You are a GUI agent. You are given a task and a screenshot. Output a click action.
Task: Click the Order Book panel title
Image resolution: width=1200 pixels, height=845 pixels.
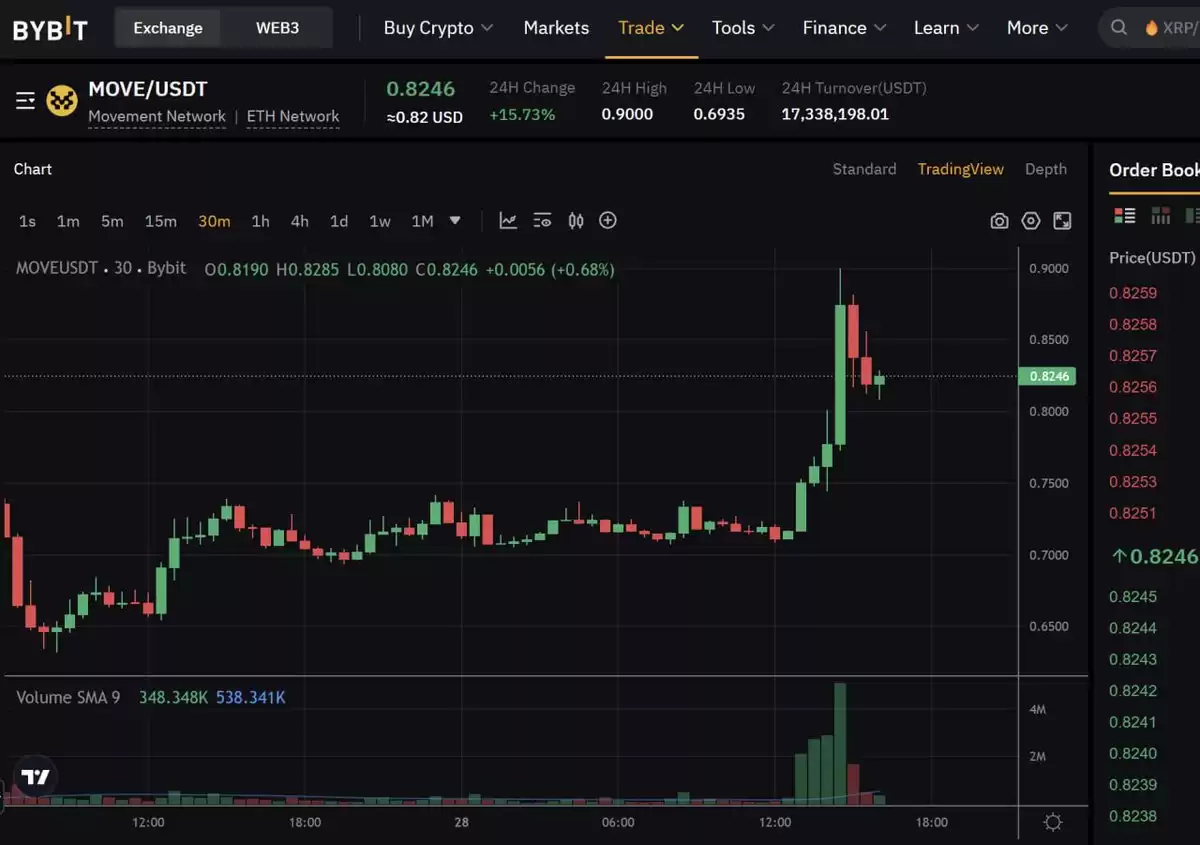[1154, 170]
